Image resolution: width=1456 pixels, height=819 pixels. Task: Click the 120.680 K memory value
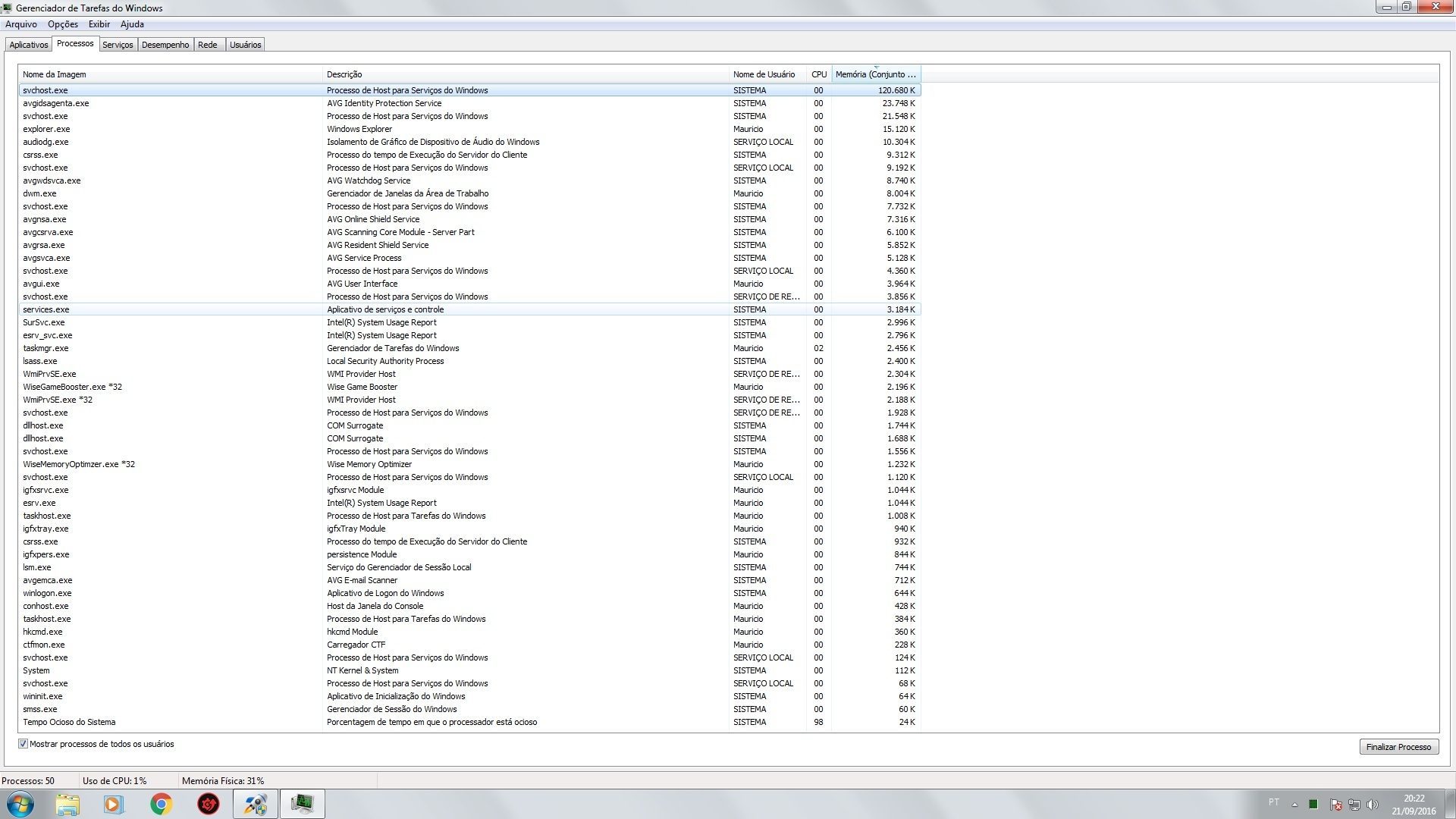click(896, 90)
